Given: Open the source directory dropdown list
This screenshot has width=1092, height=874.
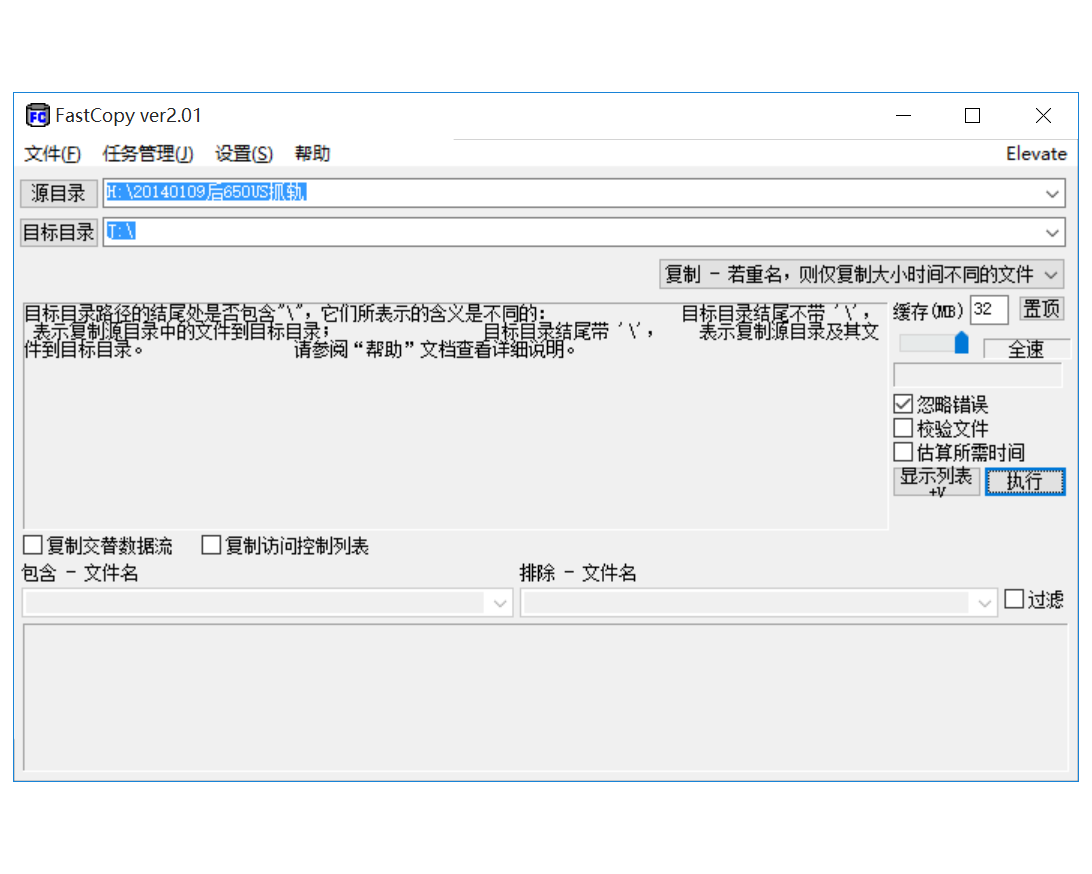Looking at the screenshot, I should pos(1053,193).
